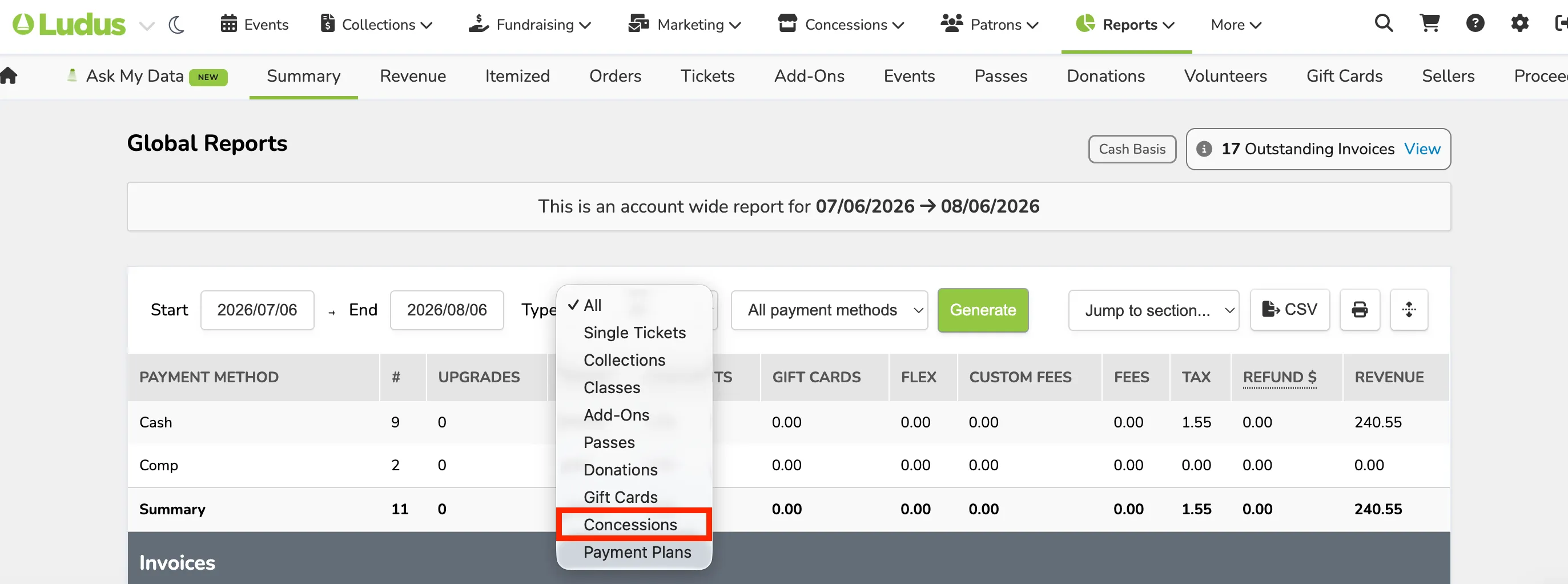This screenshot has height=584, width=1568.
Task: Click the Cash Basis button
Action: [x=1132, y=149]
